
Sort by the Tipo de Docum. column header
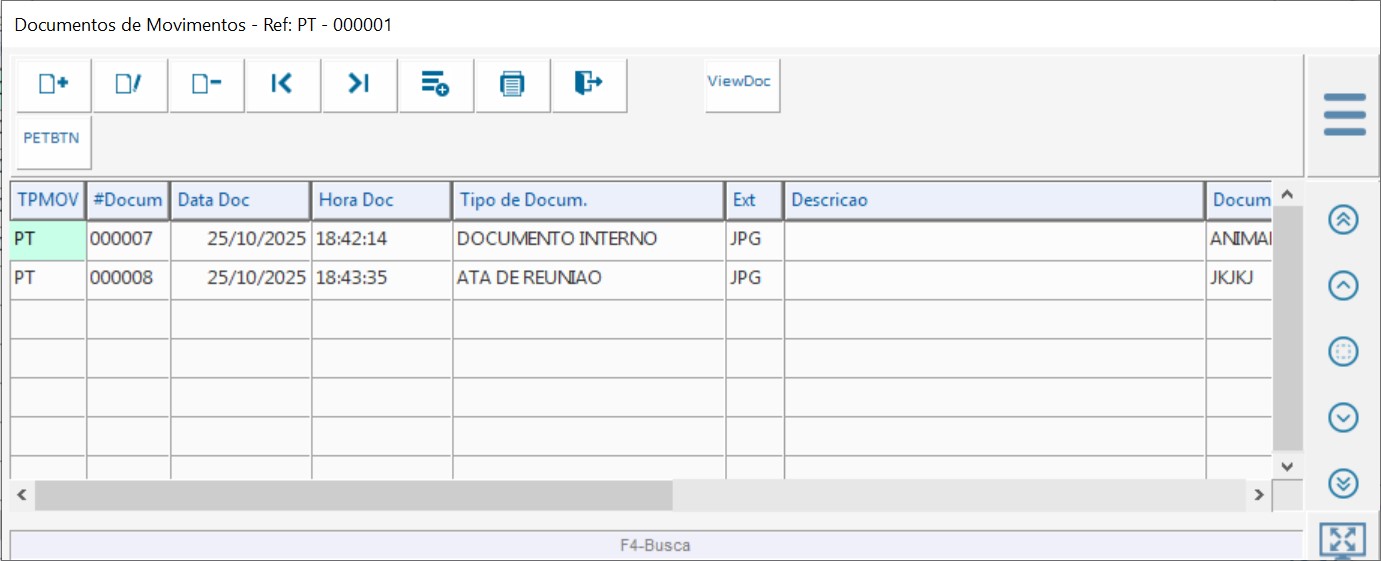point(588,200)
